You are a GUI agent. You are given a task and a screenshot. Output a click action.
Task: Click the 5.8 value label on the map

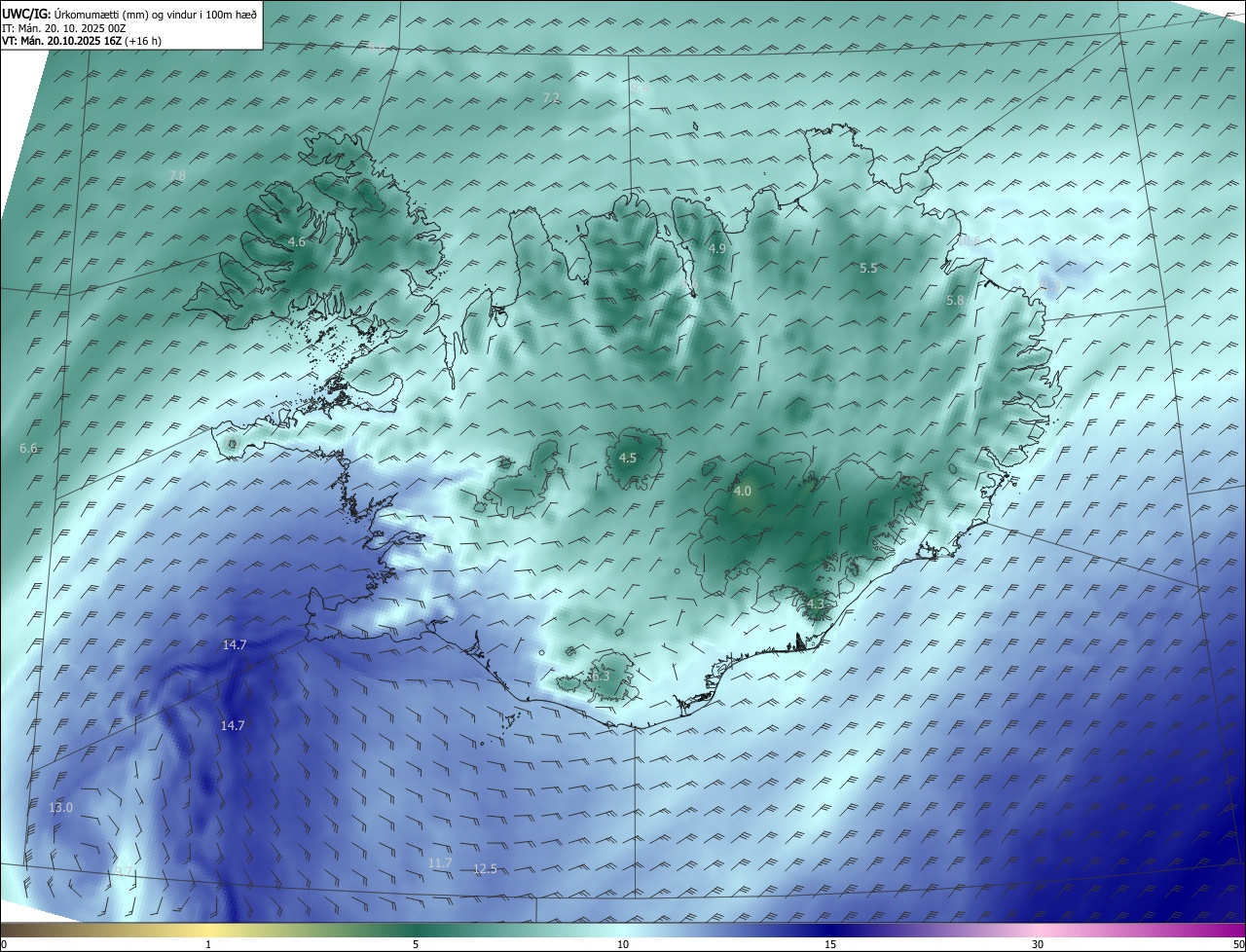[x=955, y=301]
